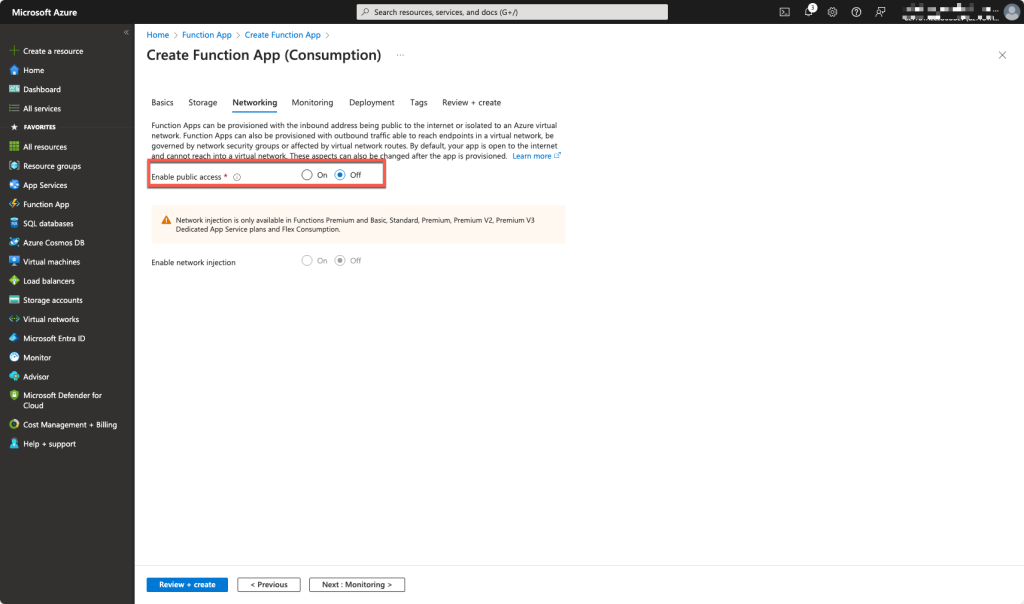The width and height of the screenshot is (1024, 604).
Task: Open Microsoft Entra ID in sidebar
Action: 54,338
